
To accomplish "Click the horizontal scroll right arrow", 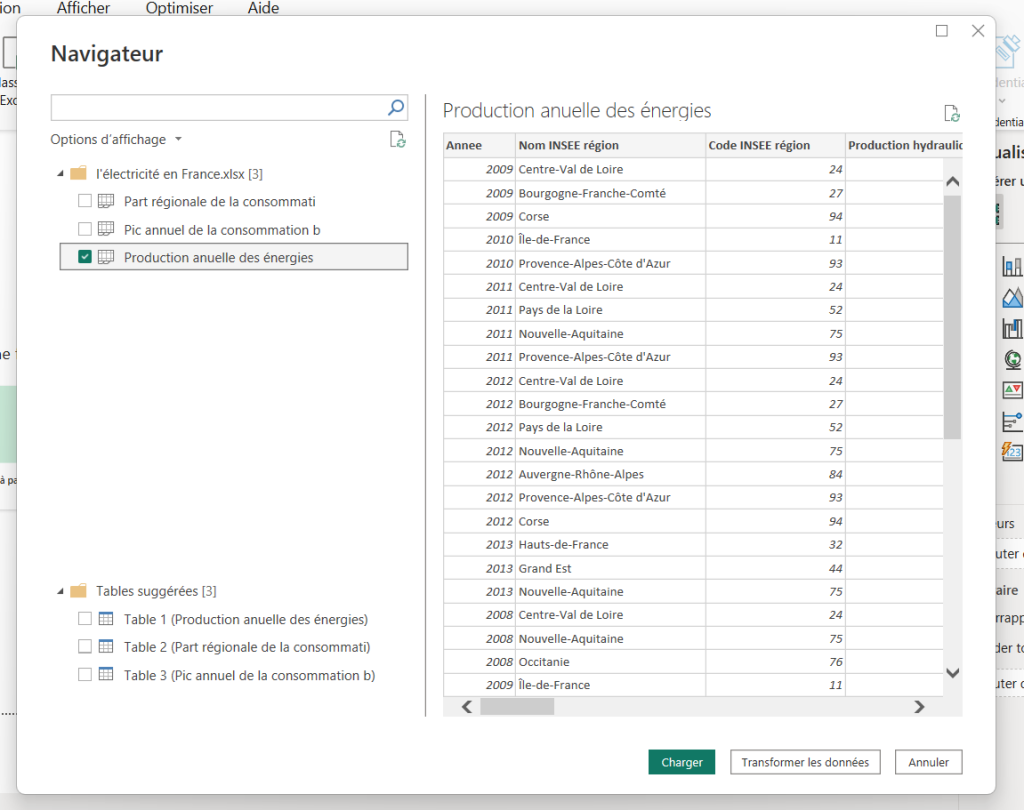I will [x=920, y=707].
